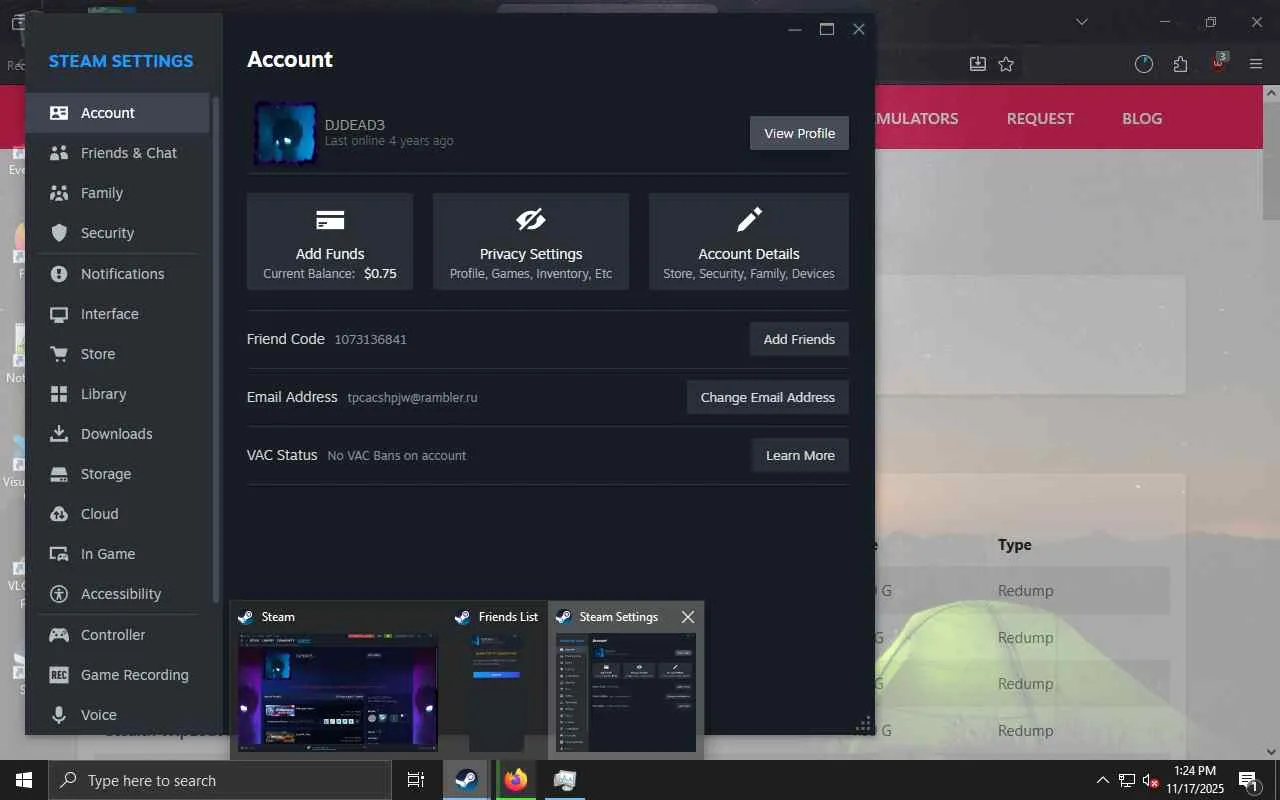Click the uBlock extension icon in Firefox
This screenshot has width=1280, height=800.
[1218, 64]
